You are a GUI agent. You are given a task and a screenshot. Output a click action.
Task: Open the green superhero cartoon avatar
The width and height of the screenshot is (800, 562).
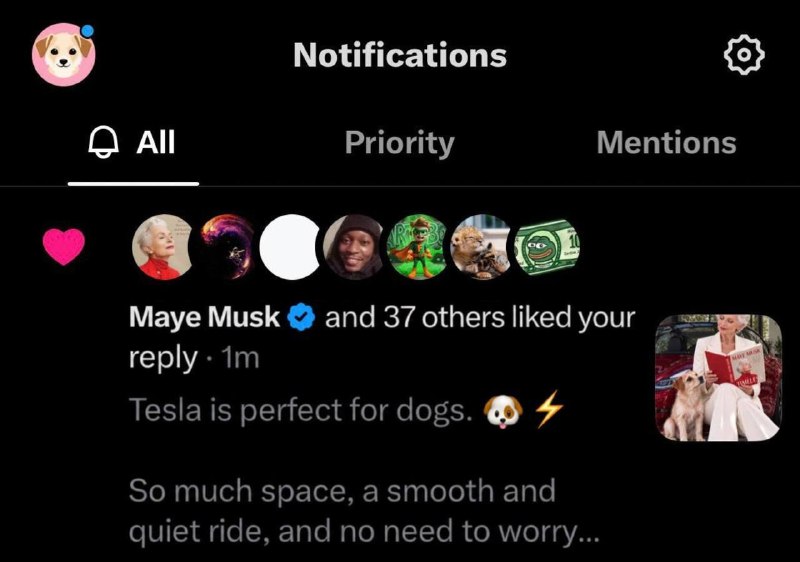click(418, 247)
